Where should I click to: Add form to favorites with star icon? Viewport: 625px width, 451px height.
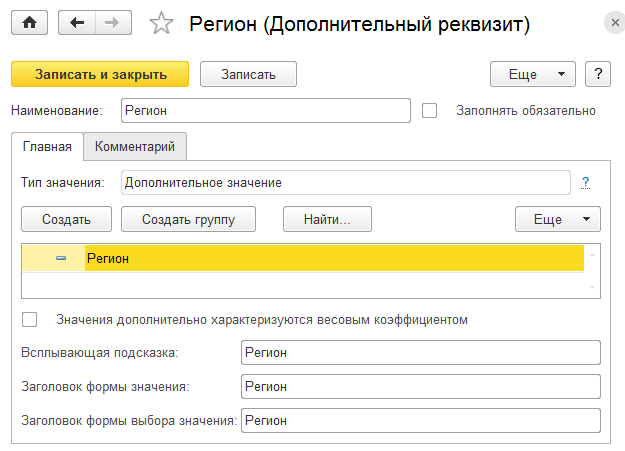coord(161,24)
